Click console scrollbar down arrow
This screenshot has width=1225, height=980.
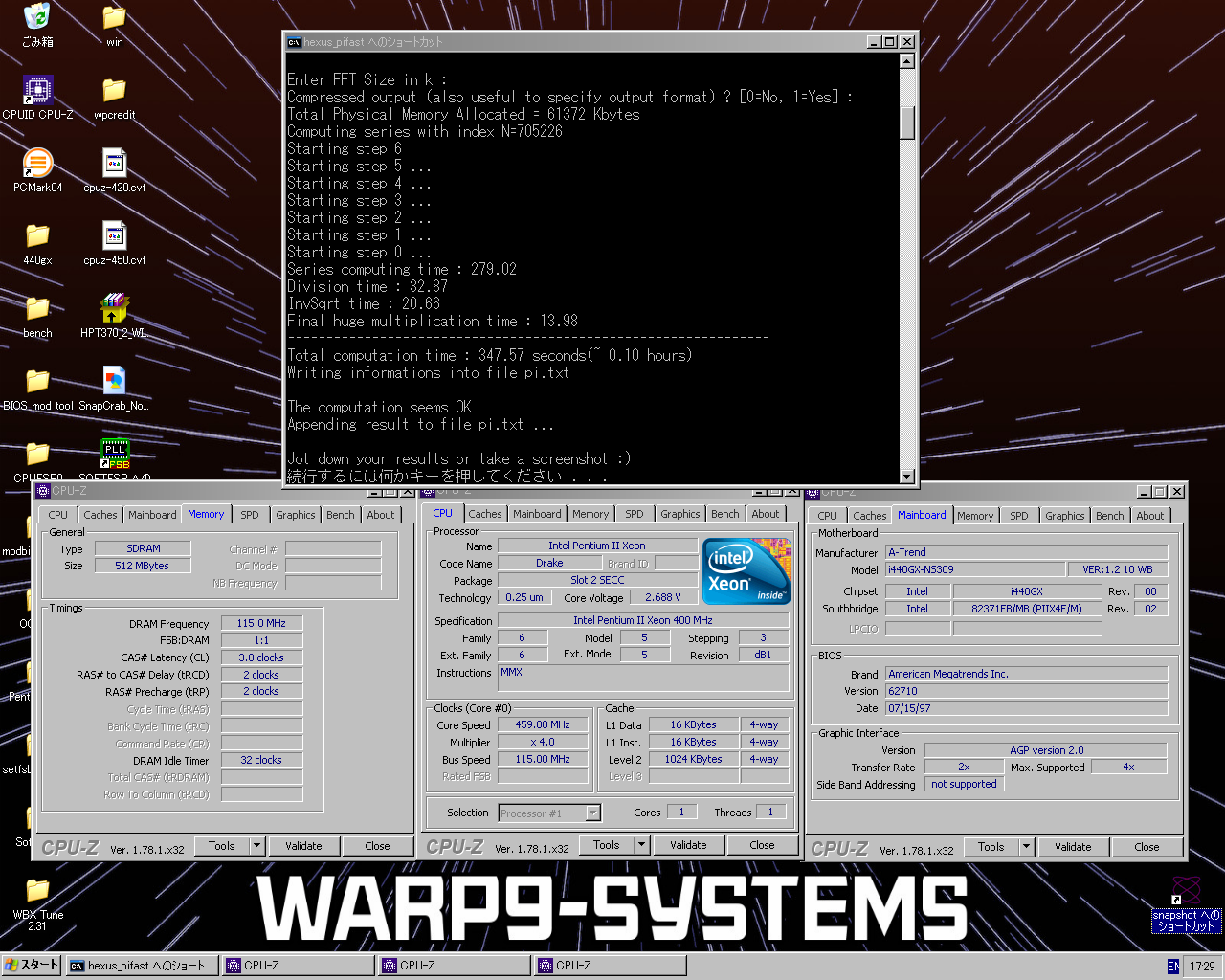point(907,476)
